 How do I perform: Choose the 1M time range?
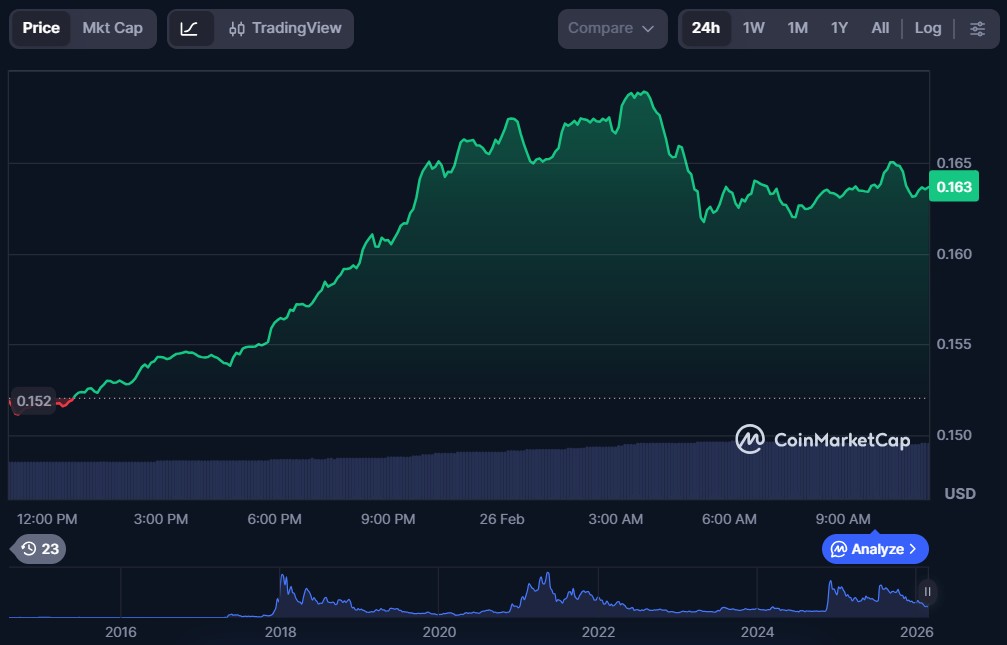click(797, 29)
